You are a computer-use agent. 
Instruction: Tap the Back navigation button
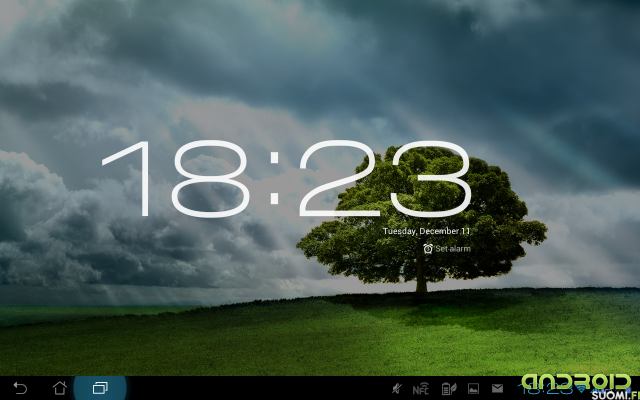20,388
